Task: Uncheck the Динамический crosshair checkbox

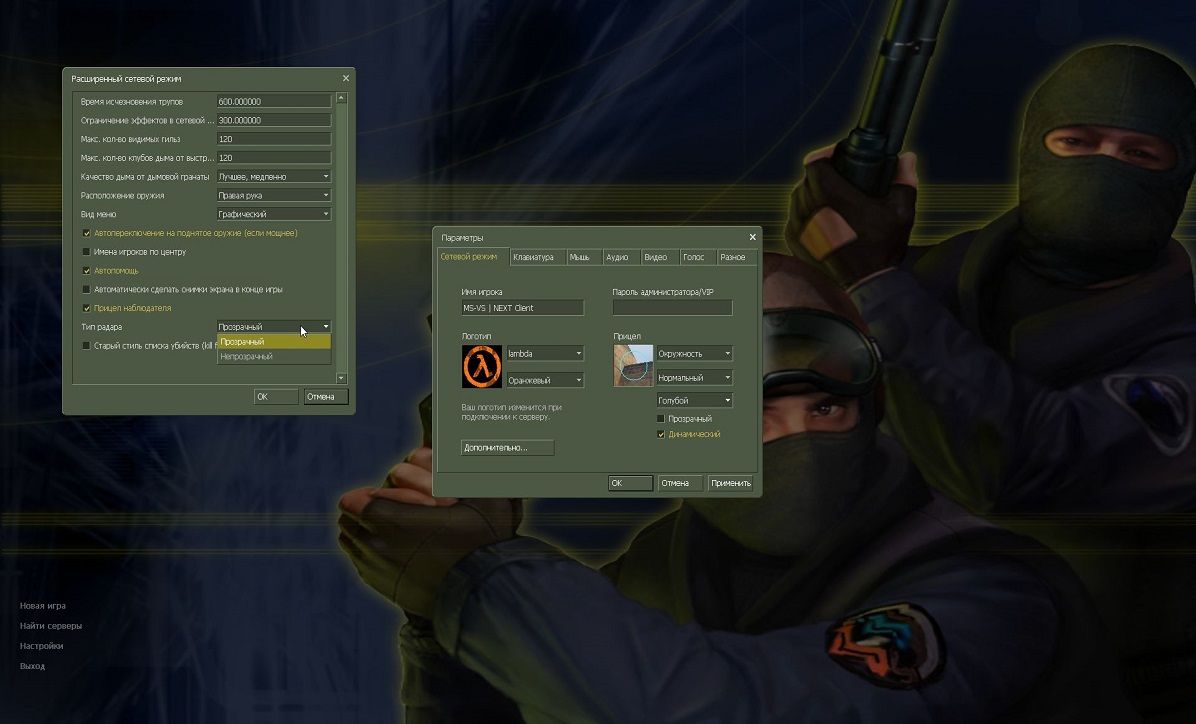Action: coord(661,434)
